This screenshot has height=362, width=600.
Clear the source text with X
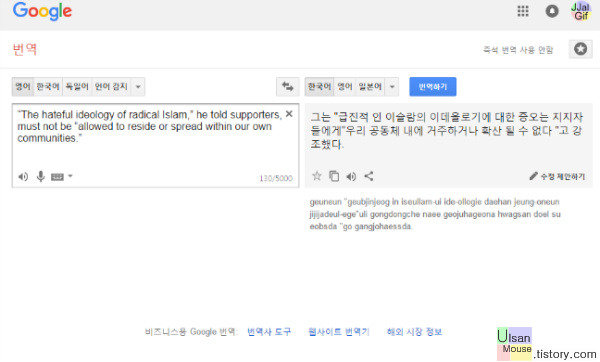tap(289, 114)
